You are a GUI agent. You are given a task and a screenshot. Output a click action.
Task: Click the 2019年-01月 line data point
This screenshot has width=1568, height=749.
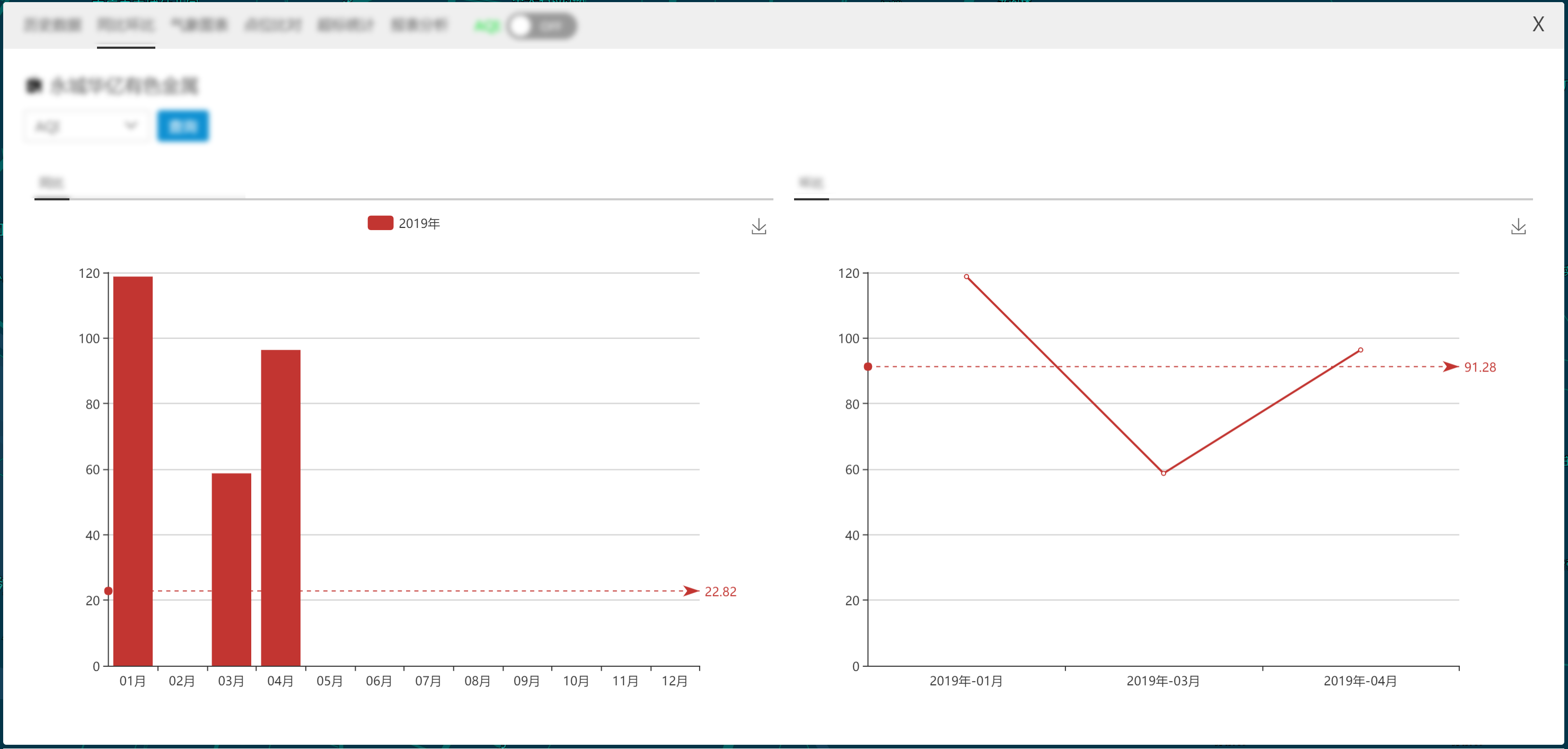(x=966, y=277)
